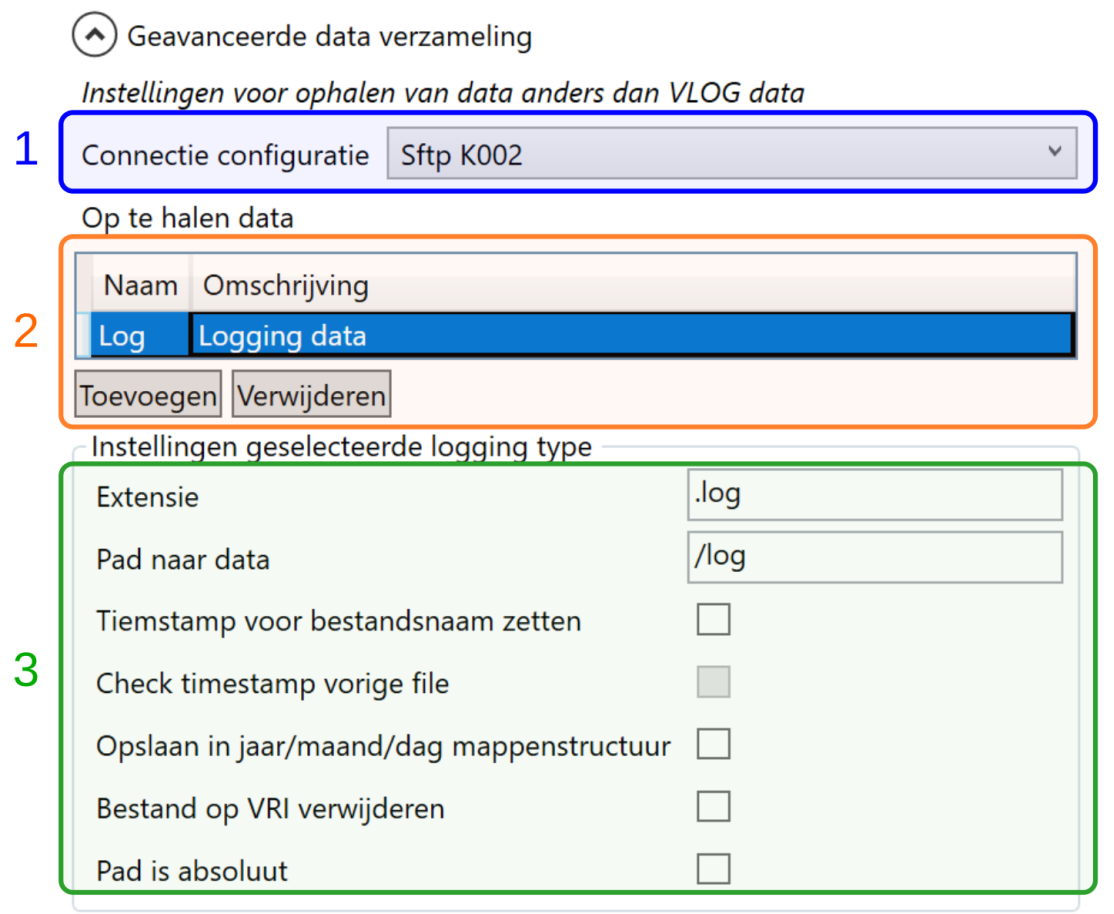Click the Geavanceerde data verzameling title text

330,36
